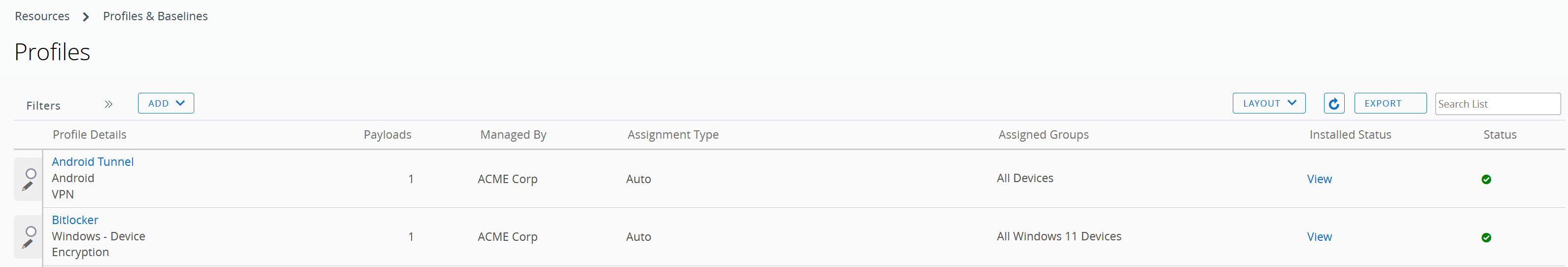Click the green status icon for Android Tunnel
1568x267 pixels.
(x=1486, y=179)
